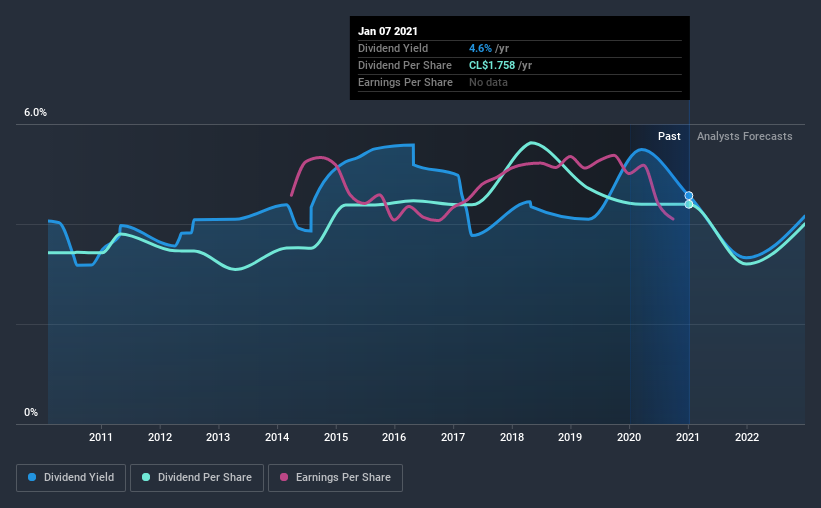Click the teal Dividend Per Share data point marker

click(689, 204)
